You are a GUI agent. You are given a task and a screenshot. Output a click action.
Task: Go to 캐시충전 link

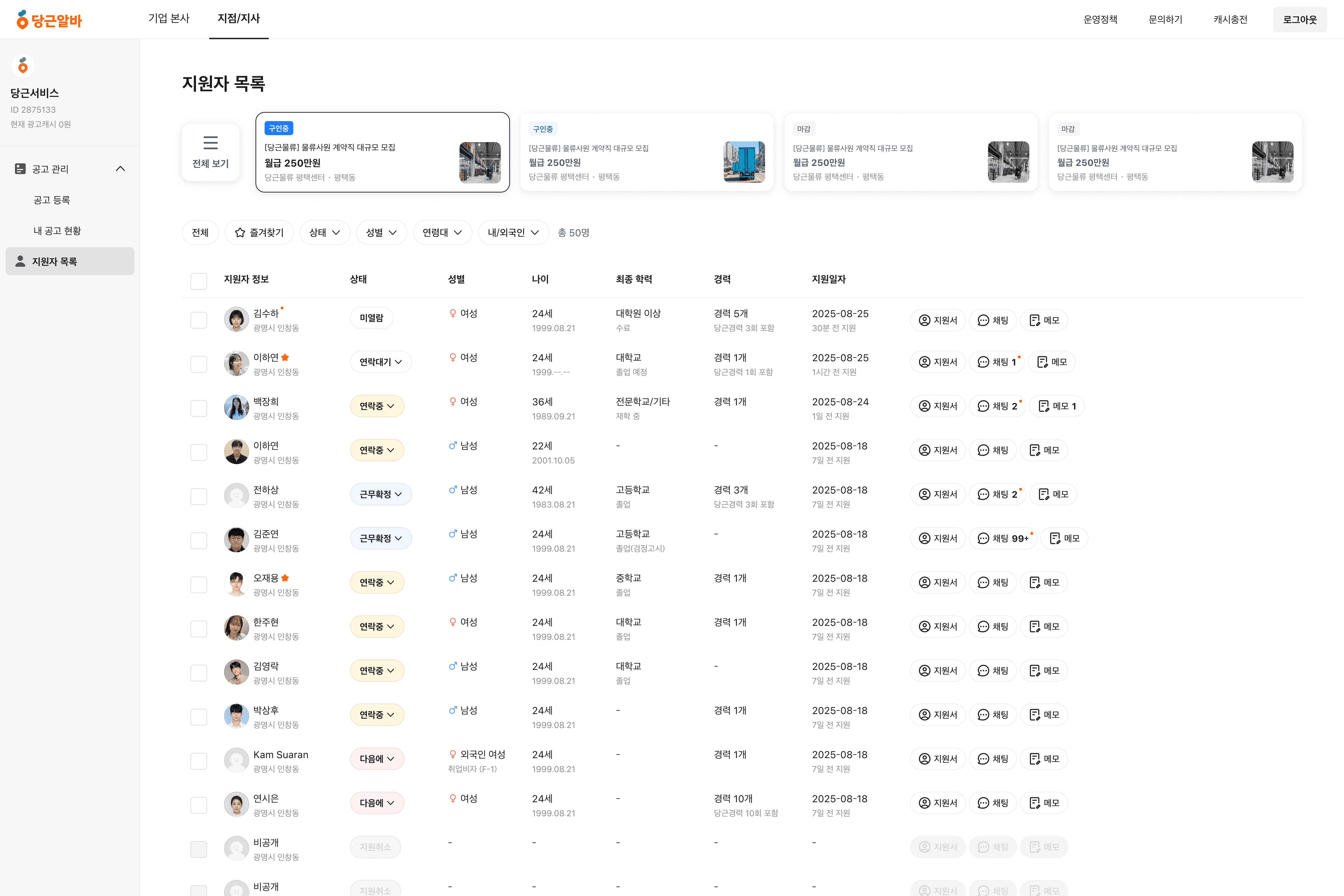coord(1230,19)
